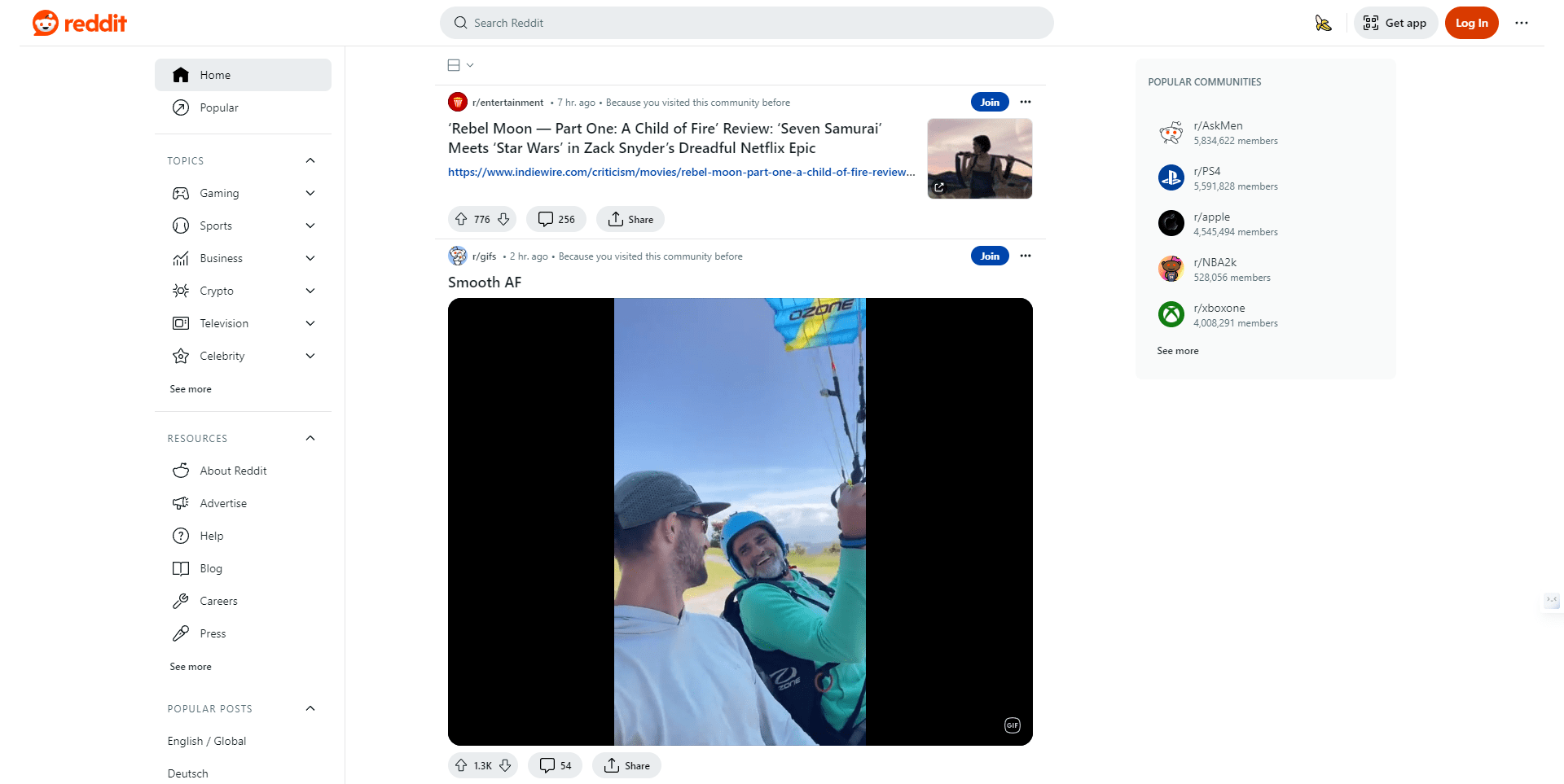This screenshot has height=784, width=1564.
Task: Collapse the Resources section
Action: (310, 438)
